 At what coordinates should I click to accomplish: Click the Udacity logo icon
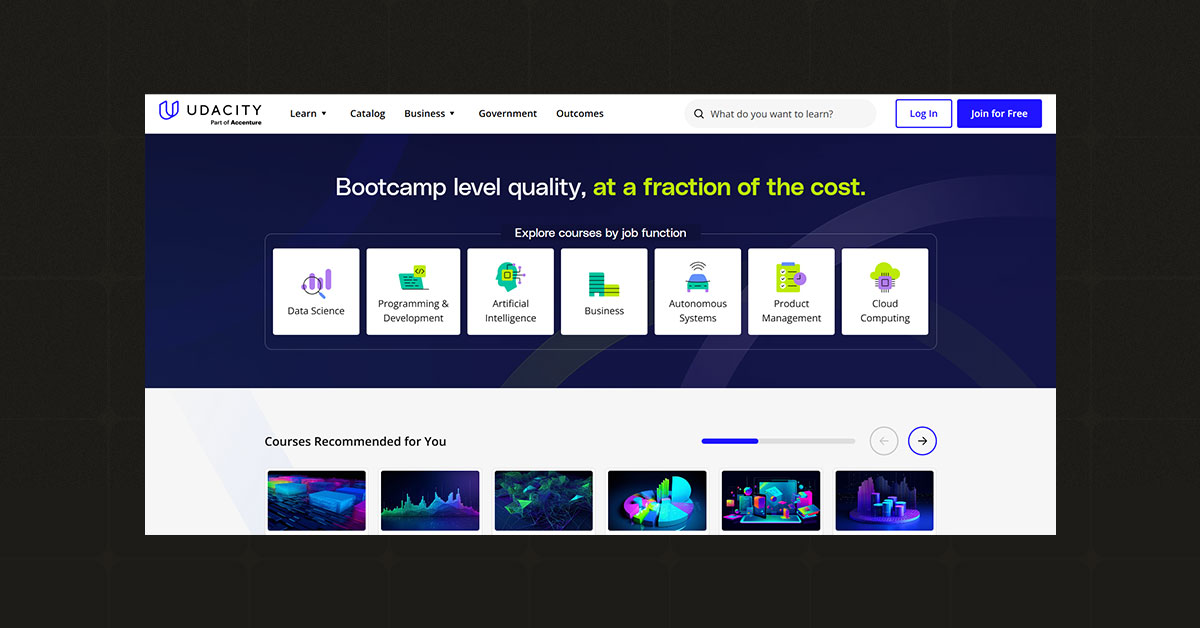click(169, 110)
